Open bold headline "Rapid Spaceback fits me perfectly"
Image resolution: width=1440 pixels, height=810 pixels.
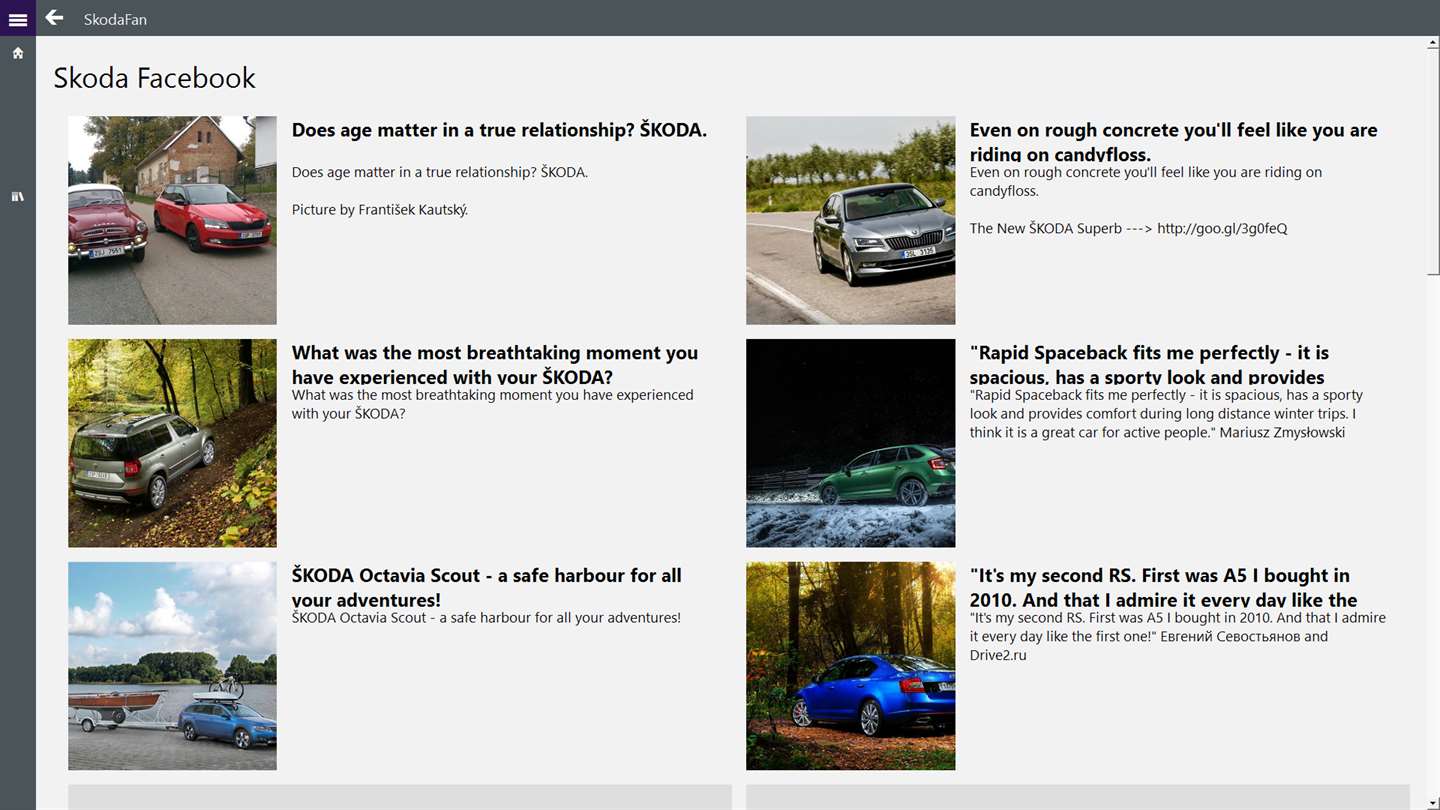[x=1149, y=364]
